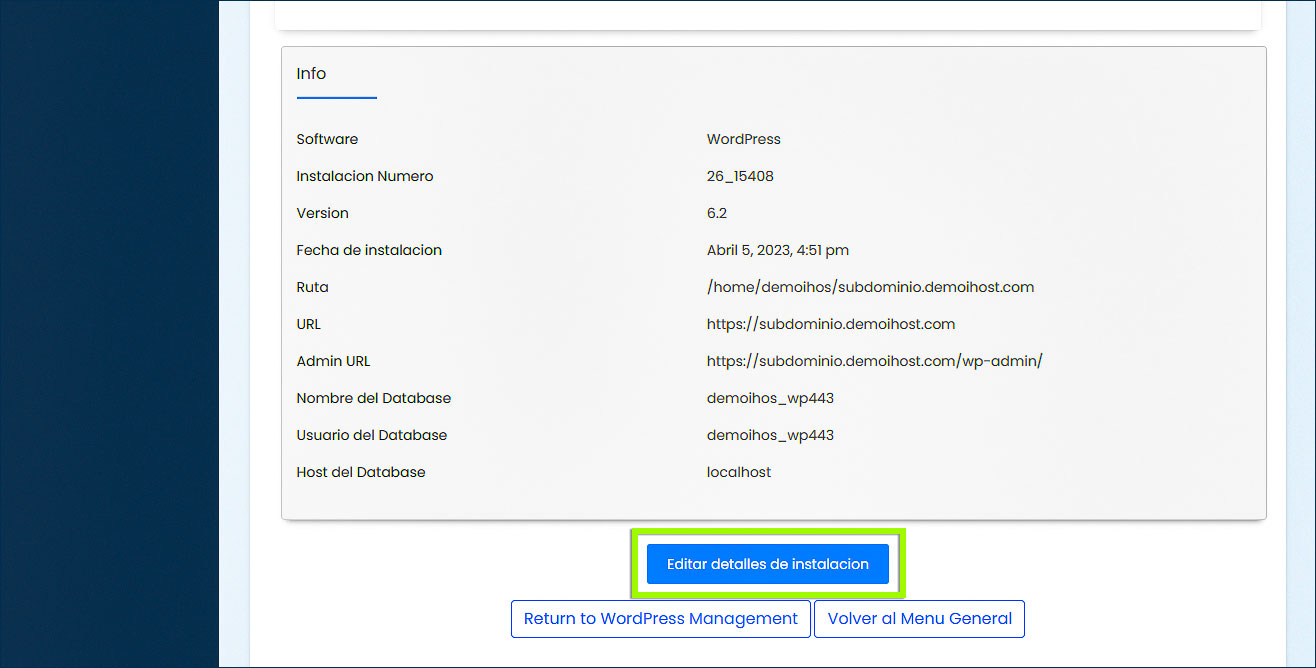Click Return to WordPress Management

pos(660,618)
